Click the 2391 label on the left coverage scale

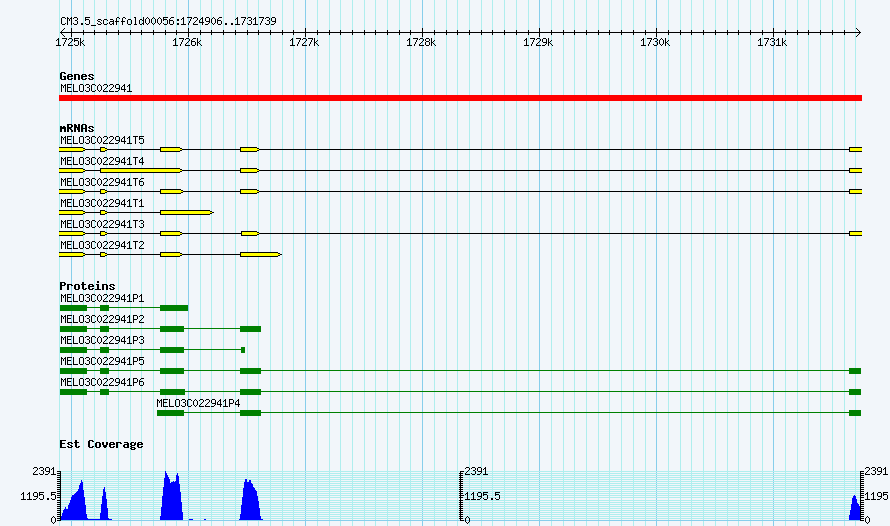(x=44, y=472)
